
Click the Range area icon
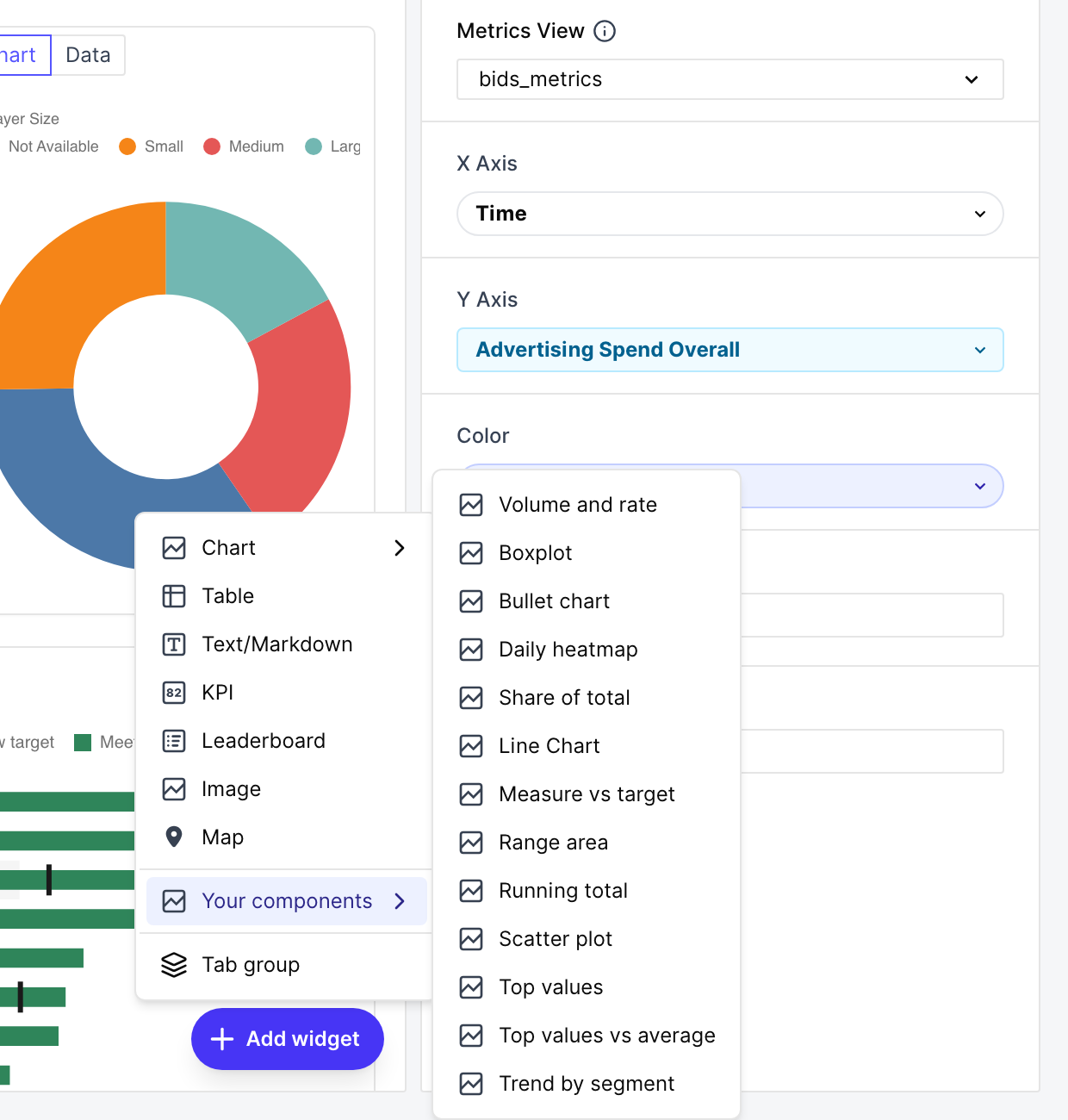point(471,843)
